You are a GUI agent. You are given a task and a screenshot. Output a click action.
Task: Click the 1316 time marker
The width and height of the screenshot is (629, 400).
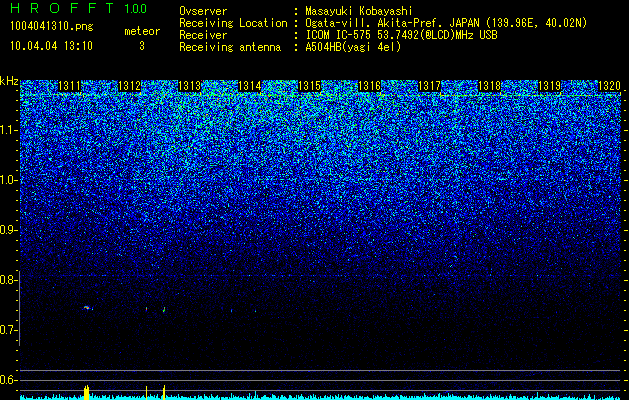pyautogui.click(x=369, y=86)
